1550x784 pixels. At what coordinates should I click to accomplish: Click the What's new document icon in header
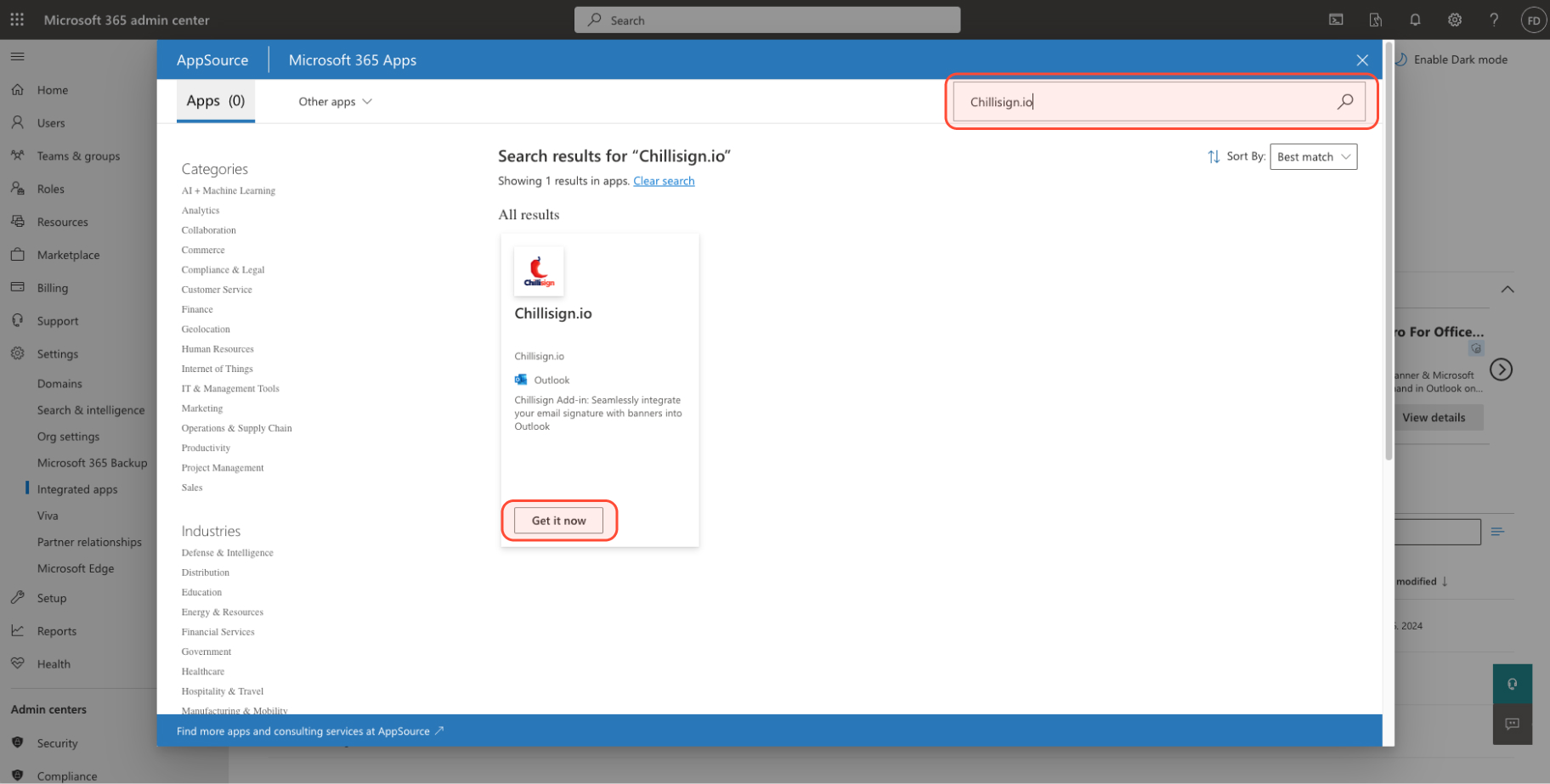point(1376,20)
